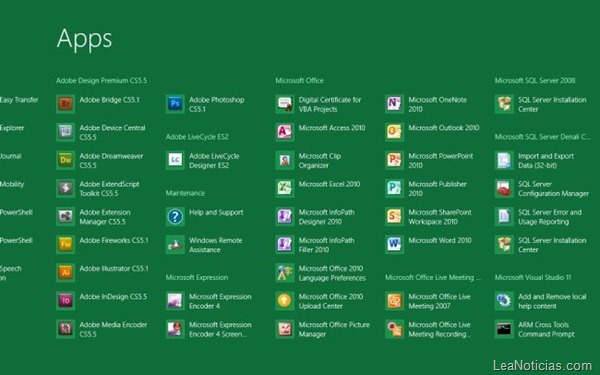Open Microsoft SharePoint Workspace 2010 icon
The width and height of the screenshot is (600, 375).
(395, 216)
